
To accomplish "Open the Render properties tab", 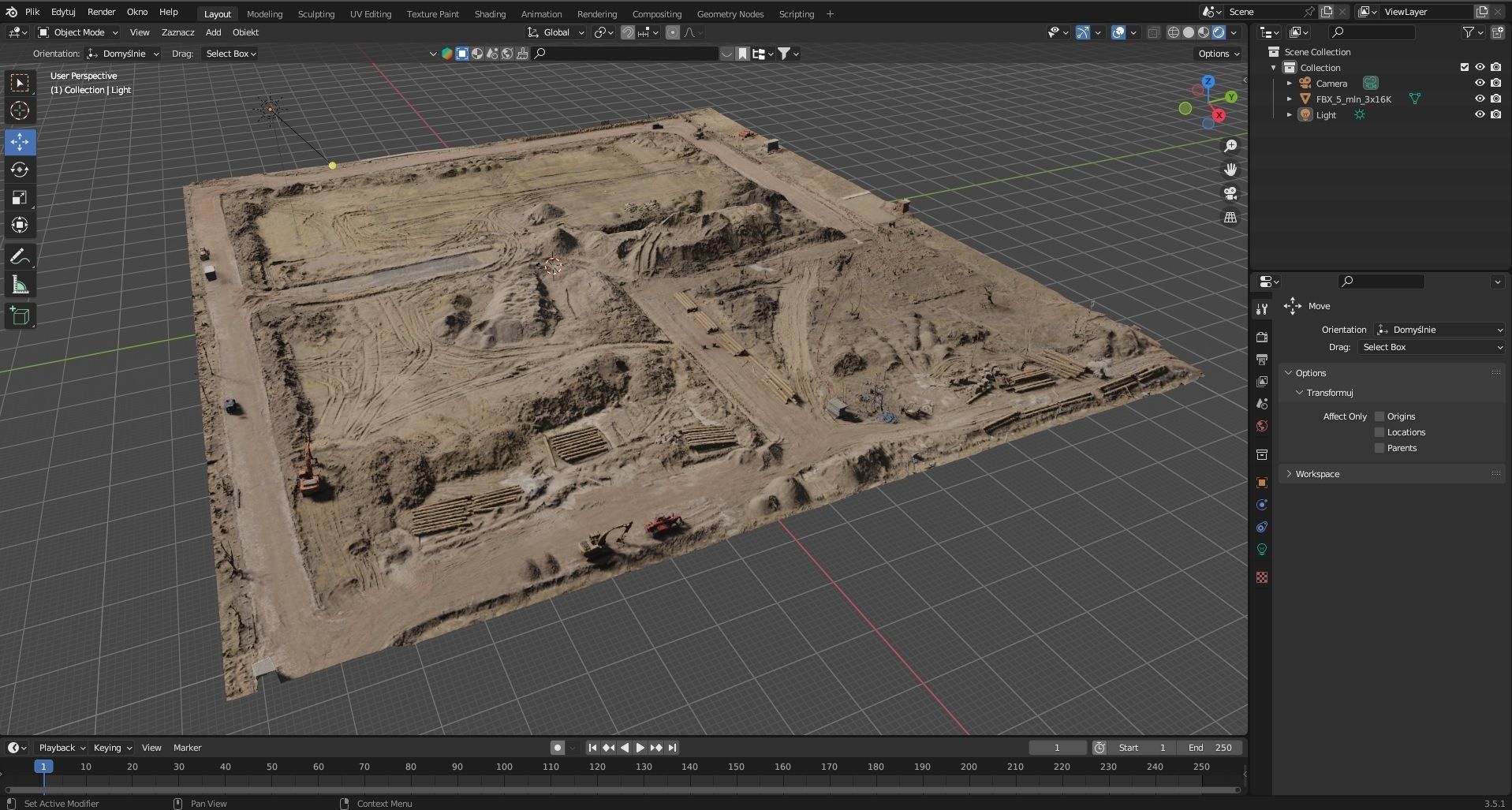I will click(x=1262, y=338).
